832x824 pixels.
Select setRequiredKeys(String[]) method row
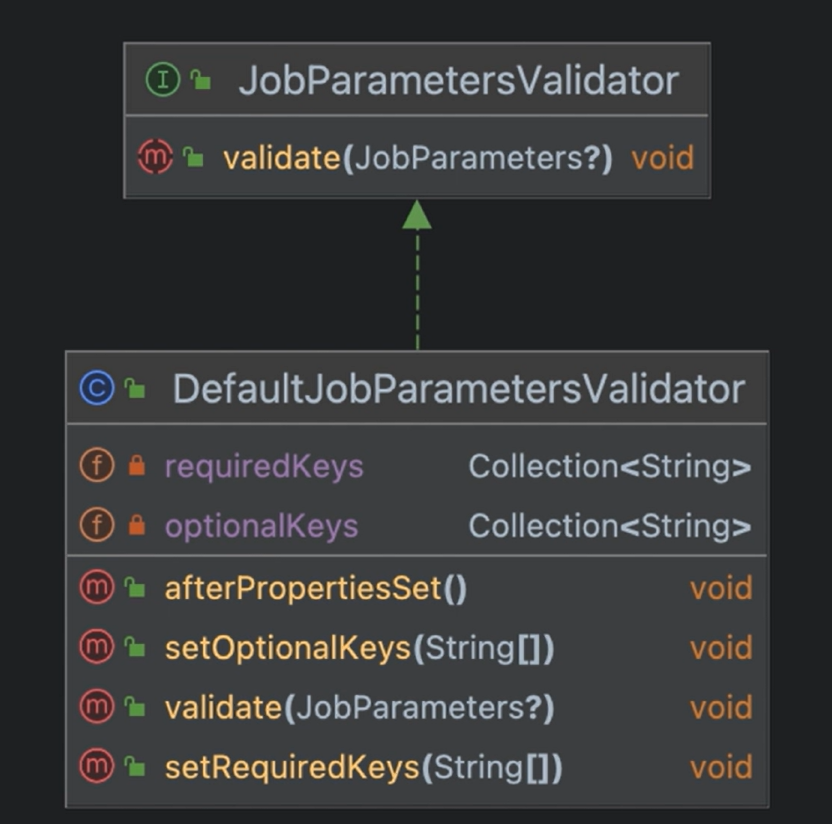pos(363,768)
